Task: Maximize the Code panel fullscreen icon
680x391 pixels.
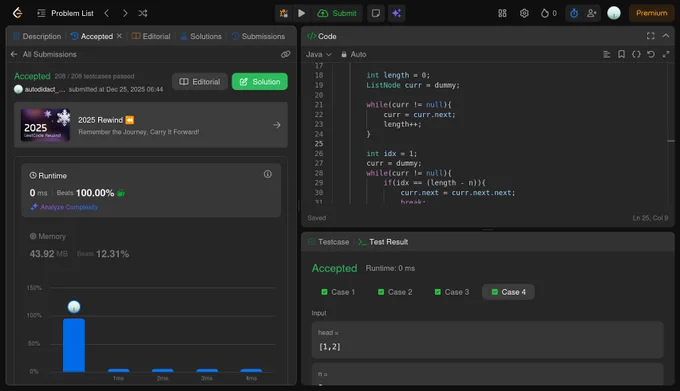Action: tap(651, 36)
